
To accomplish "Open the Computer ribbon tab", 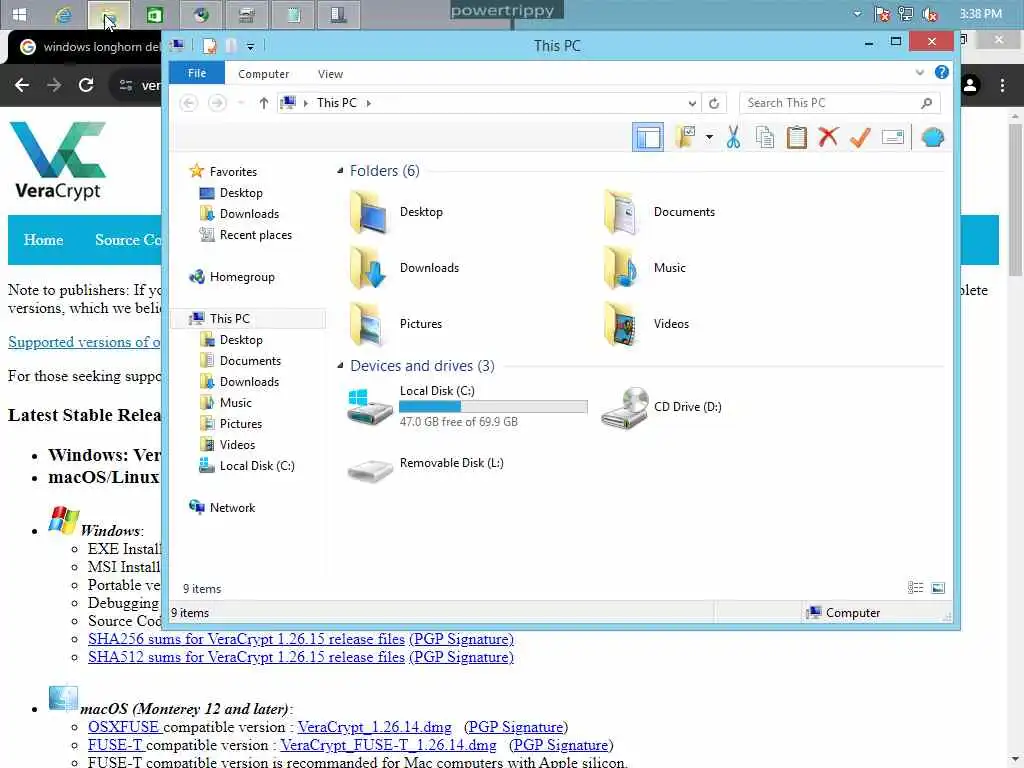I will point(263,74).
